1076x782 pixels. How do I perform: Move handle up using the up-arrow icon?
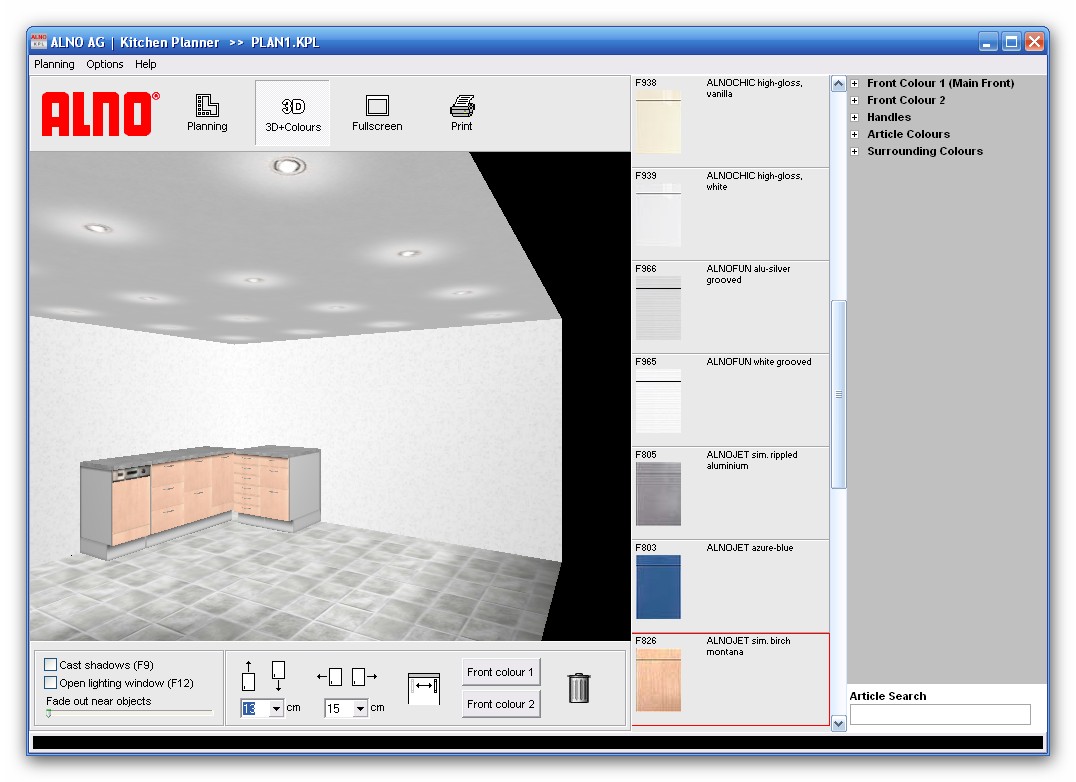tap(248, 676)
